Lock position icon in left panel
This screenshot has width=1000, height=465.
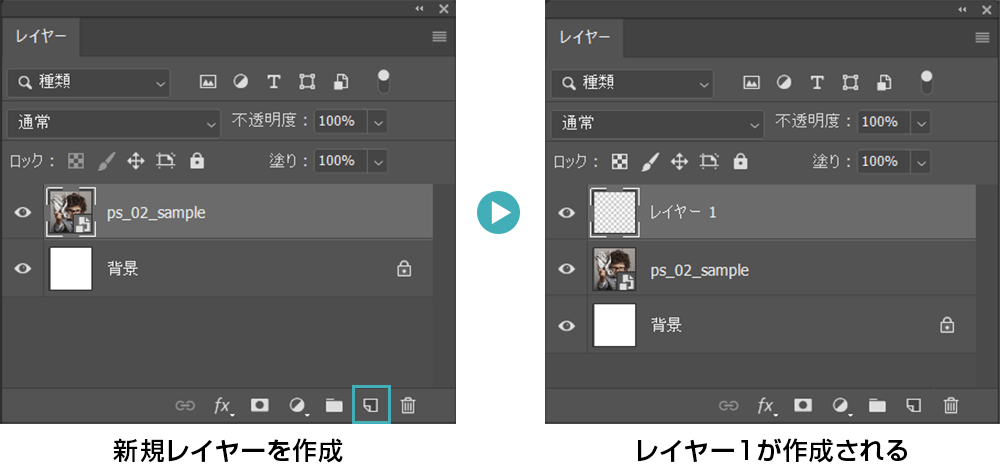point(135,161)
